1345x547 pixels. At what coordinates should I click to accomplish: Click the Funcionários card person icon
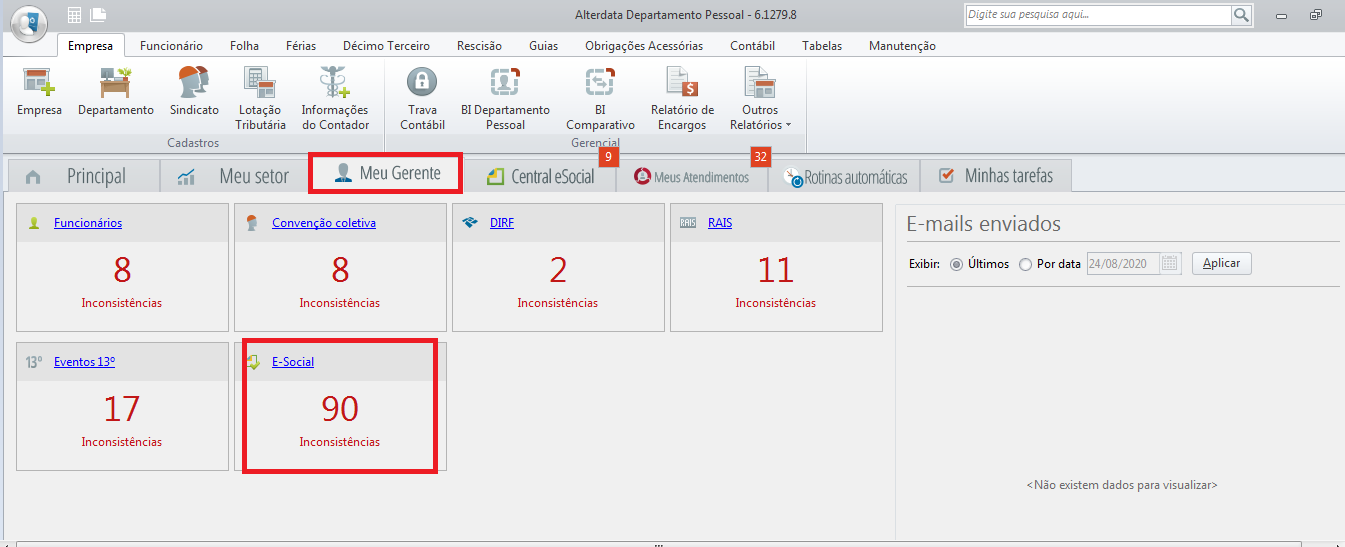click(x=34, y=223)
